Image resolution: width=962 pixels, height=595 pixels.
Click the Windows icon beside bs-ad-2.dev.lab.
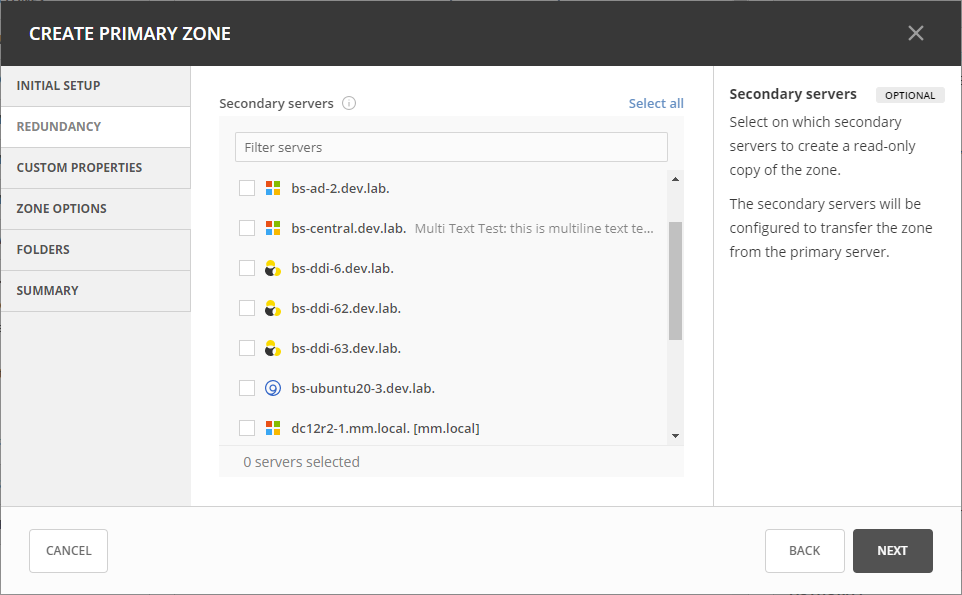tap(273, 188)
